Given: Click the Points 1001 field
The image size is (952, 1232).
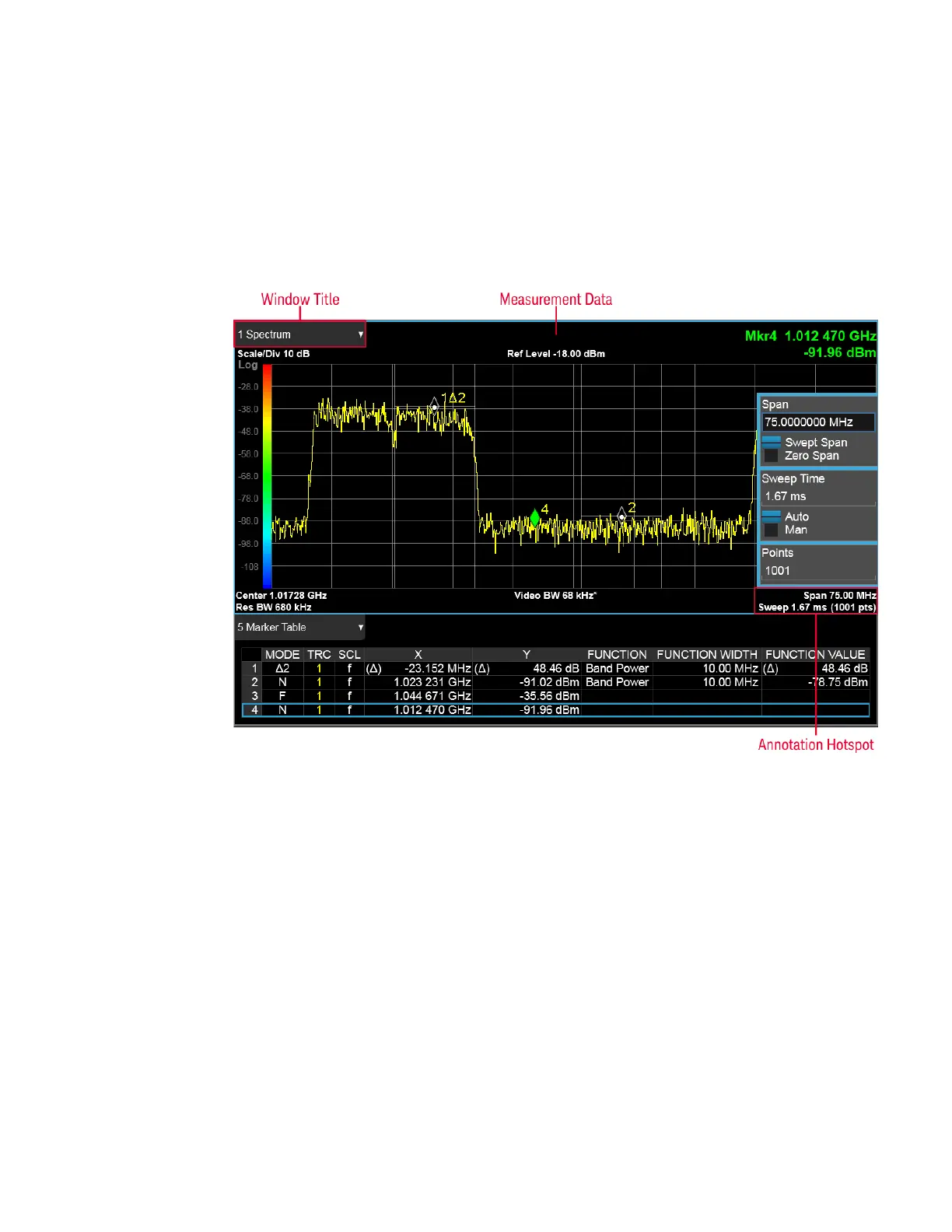Looking at the screenshot, I should coord(817,571).
